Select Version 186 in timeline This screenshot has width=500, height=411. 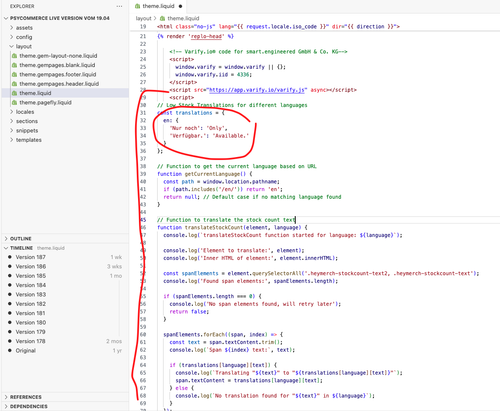click(31, 266)
